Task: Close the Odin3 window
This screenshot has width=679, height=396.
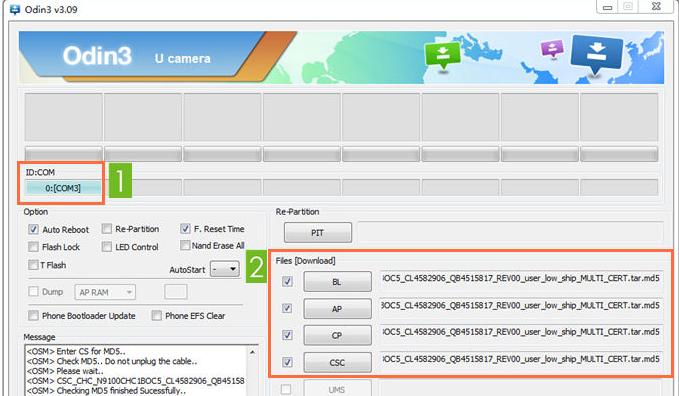Action: pos(656,7)
